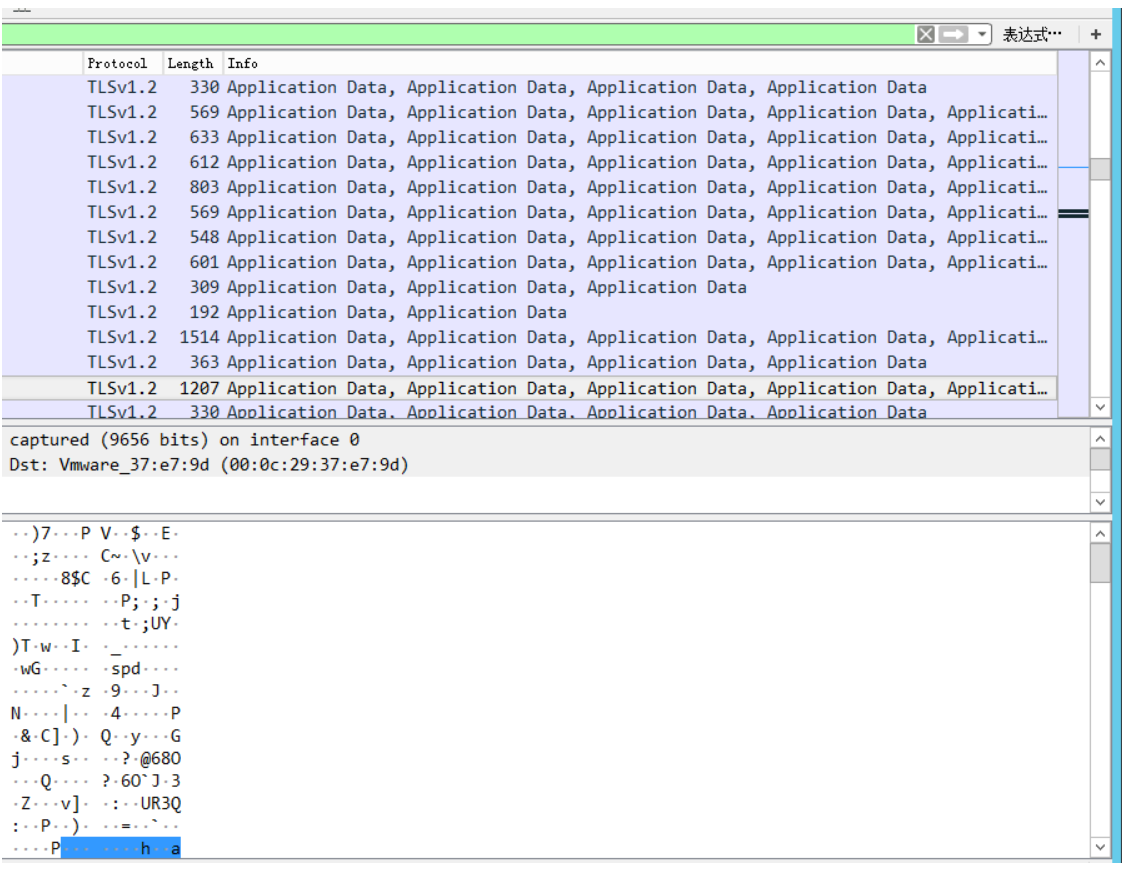Open the 表达式 expression dialog

(x=1032, y=35)
